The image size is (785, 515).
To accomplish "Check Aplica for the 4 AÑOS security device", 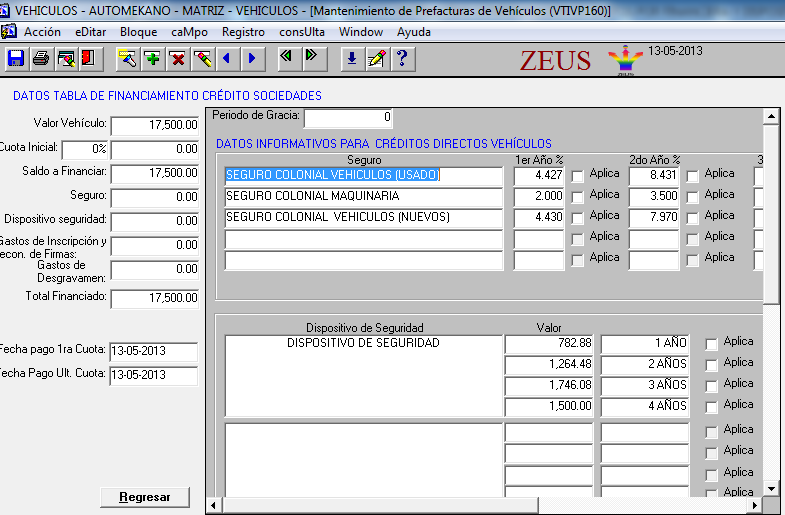I will click(711, 407).
